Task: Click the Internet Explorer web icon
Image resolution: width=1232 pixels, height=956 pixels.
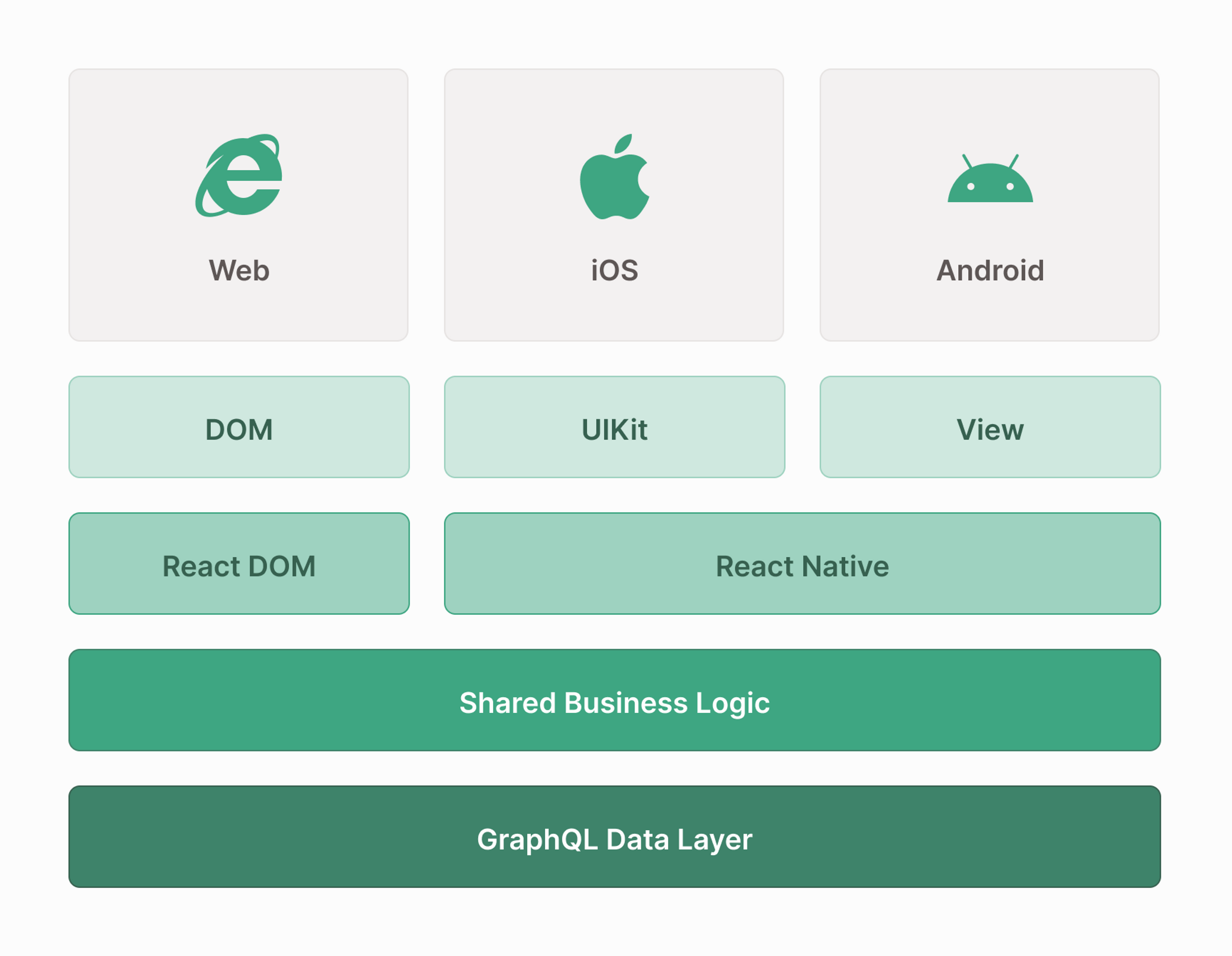Action: click(x=239, y=176)
